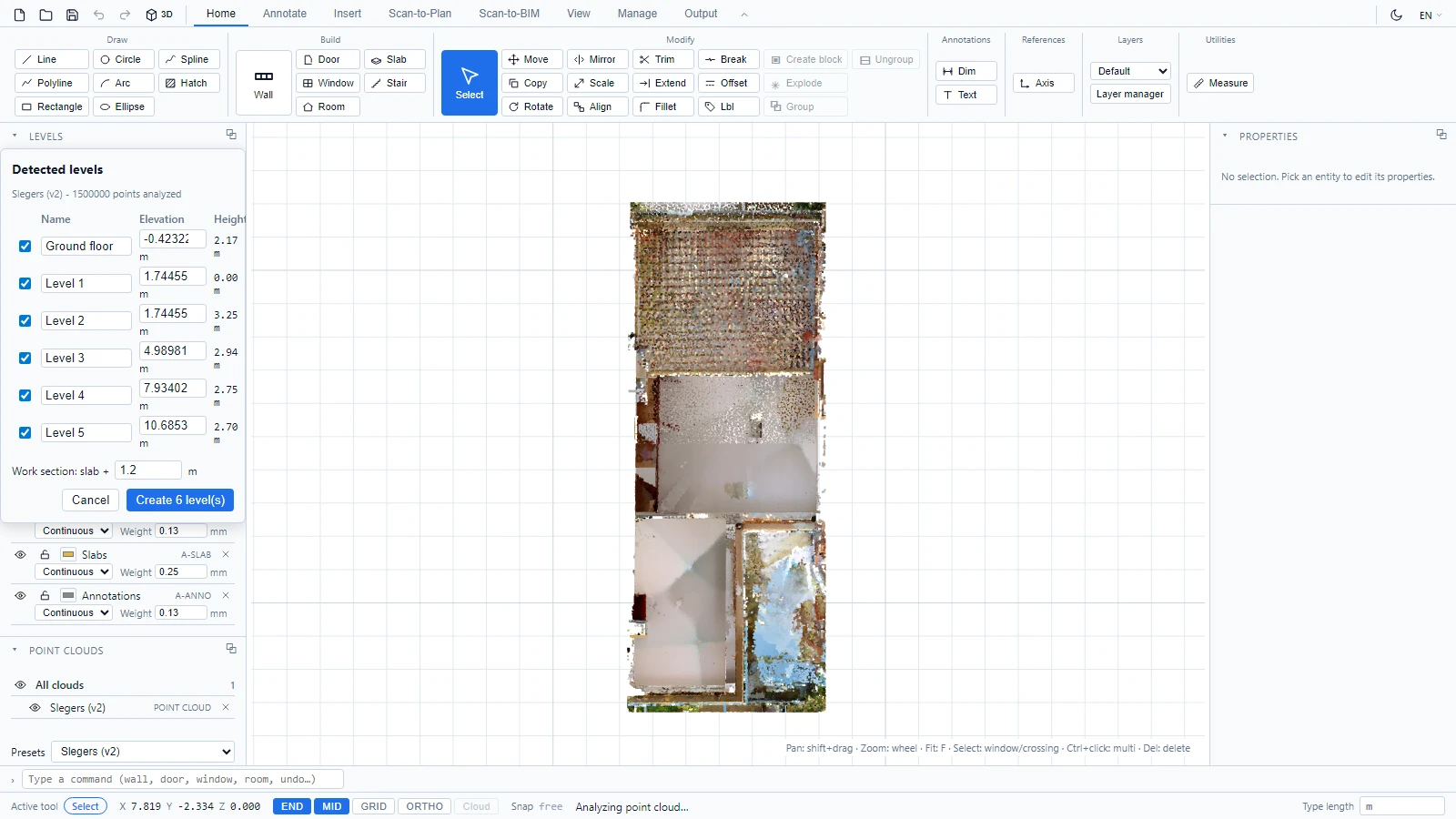Collapse the PROPERTIES panel
The image size is (1456, 819).
pyautogui.click(x=1225, y=136)
